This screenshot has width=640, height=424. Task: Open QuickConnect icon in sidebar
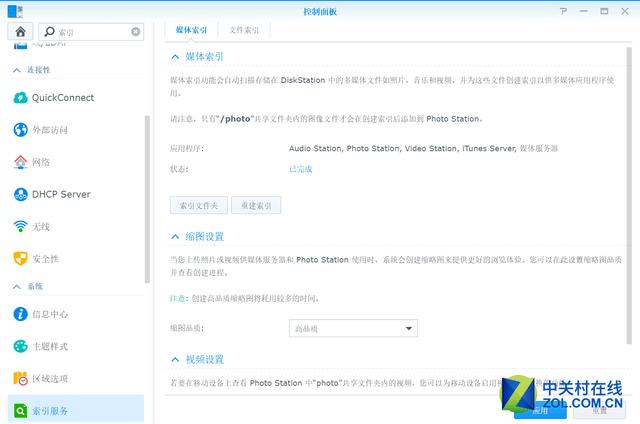pyautogui.click(x=20, y=98)
